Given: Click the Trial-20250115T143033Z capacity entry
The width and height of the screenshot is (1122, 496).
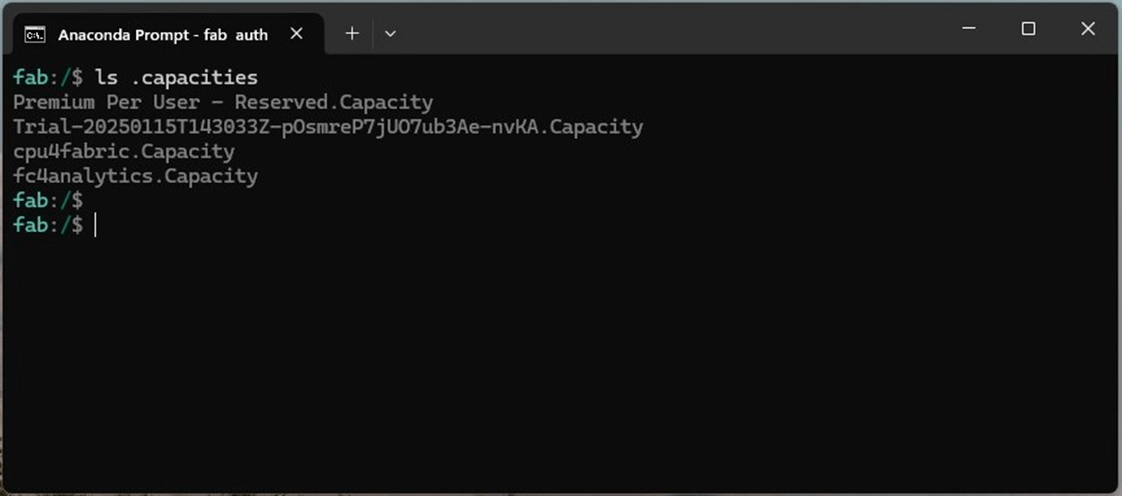Looking at the screenshot, I should tap(328, 127).
